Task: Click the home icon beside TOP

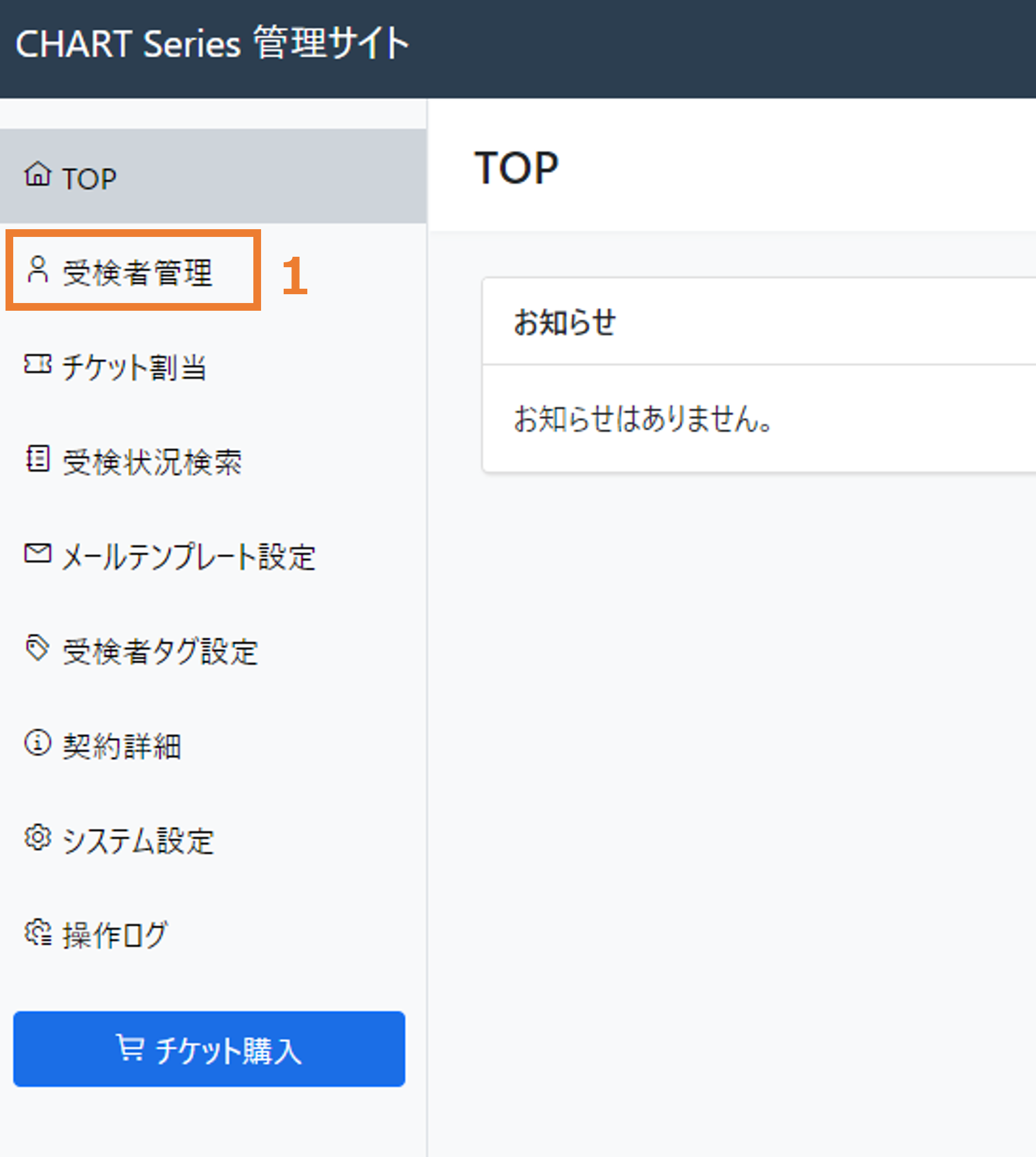Action: (x=37, y=174)
